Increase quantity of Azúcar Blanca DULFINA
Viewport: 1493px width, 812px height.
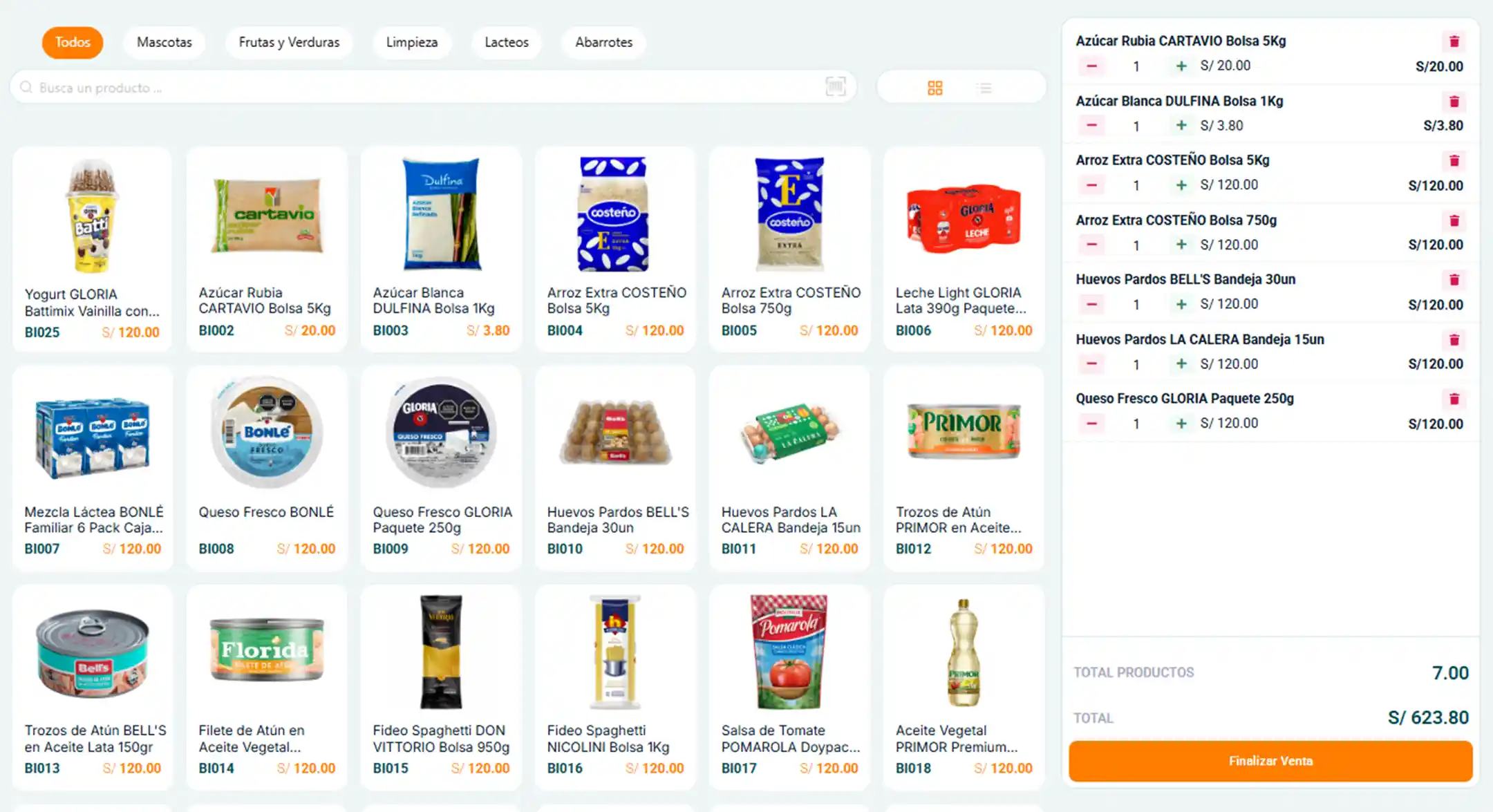(x=1181, y=126)
